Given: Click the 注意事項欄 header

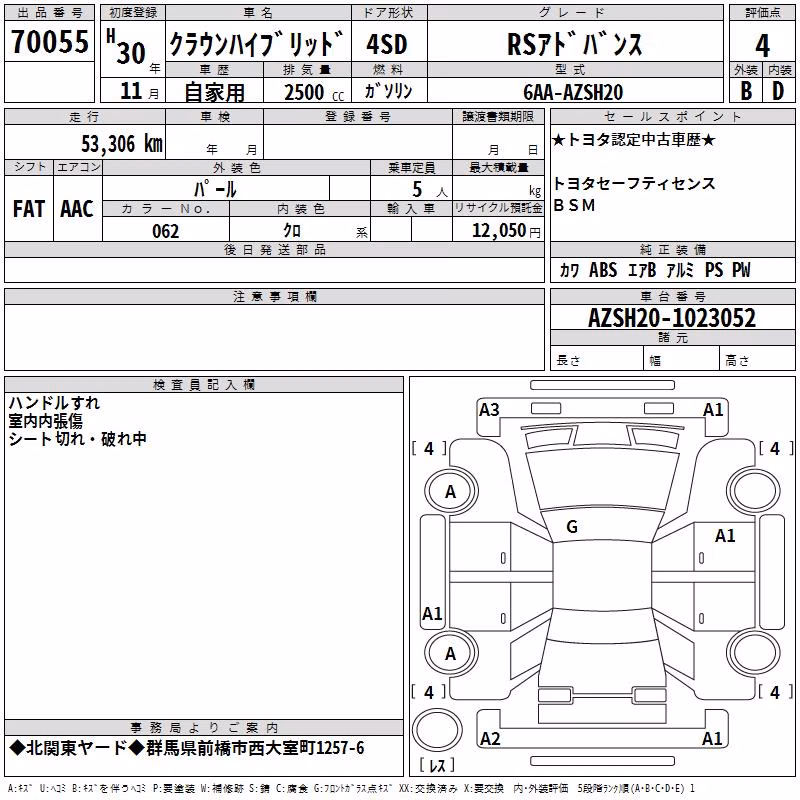Looking at the screenshot, I should 274,296.
